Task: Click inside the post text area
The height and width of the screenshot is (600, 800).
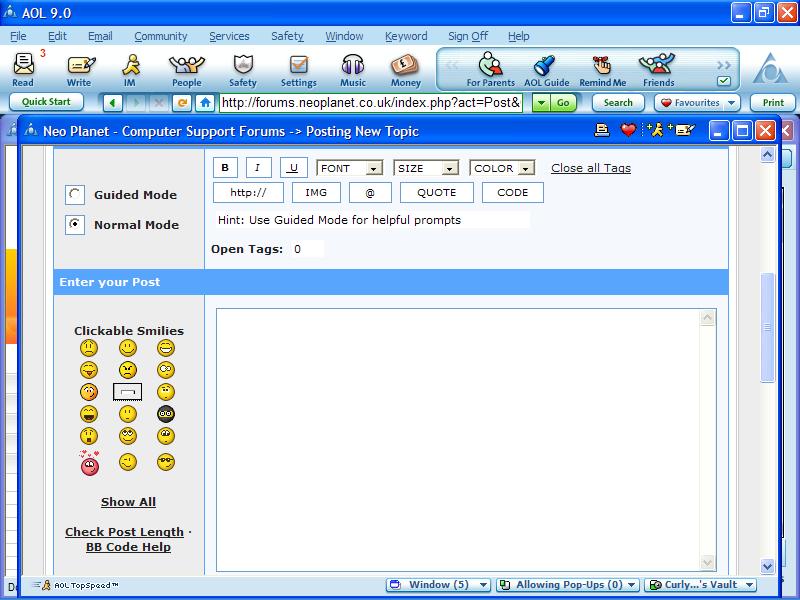Action: tap(459, 440)
